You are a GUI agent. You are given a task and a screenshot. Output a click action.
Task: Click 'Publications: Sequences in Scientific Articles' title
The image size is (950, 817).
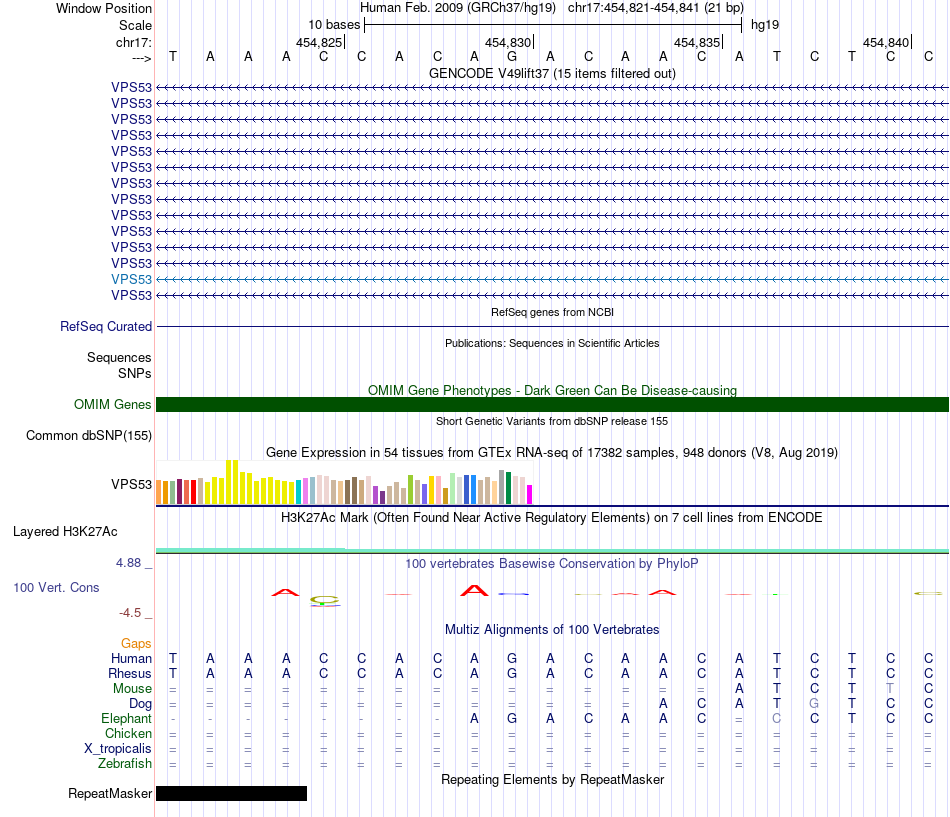[552, 343]
